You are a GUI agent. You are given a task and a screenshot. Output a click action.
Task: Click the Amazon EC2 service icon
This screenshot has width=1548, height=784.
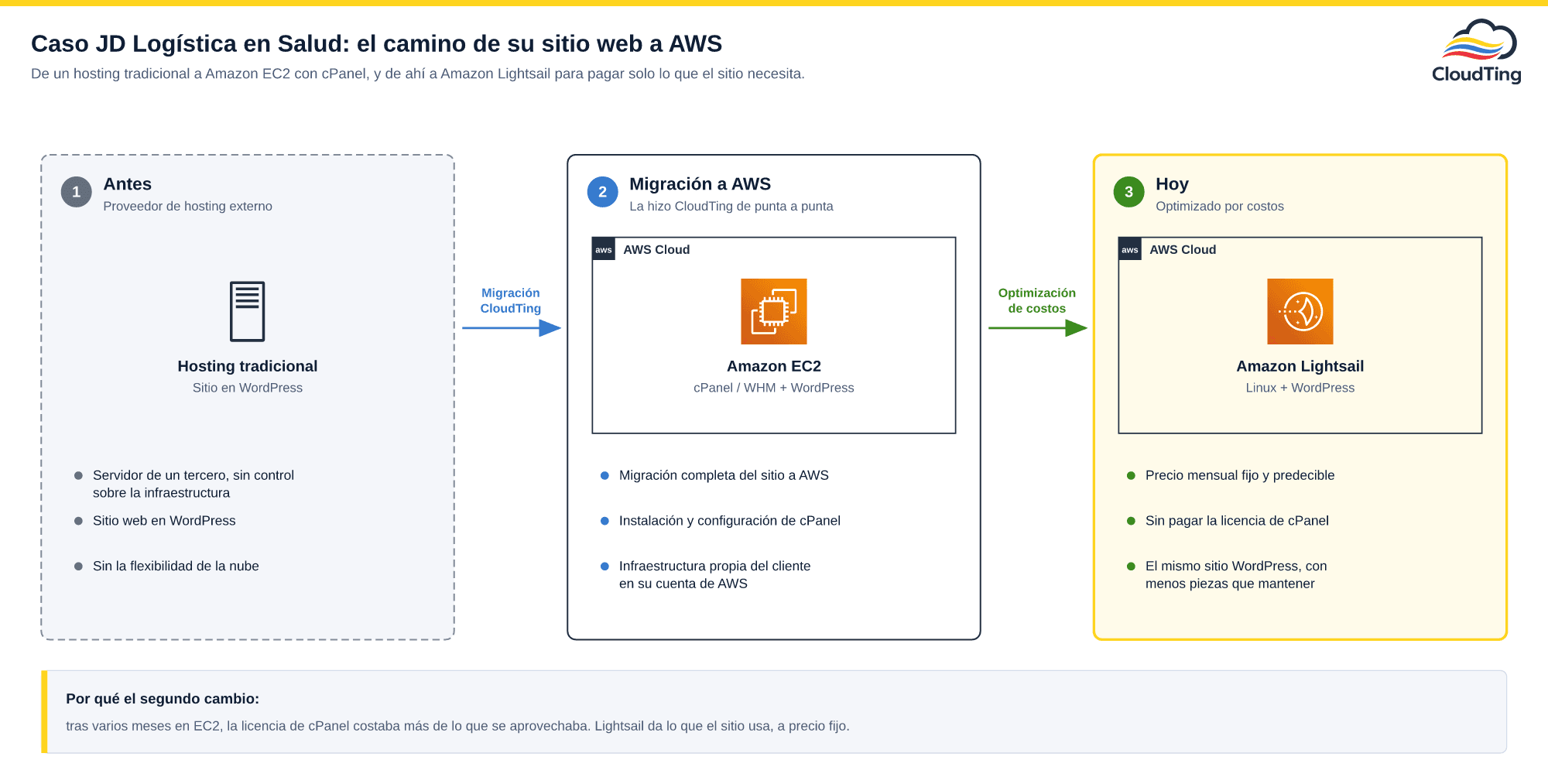pyautogui.click(x=774, y=311)
